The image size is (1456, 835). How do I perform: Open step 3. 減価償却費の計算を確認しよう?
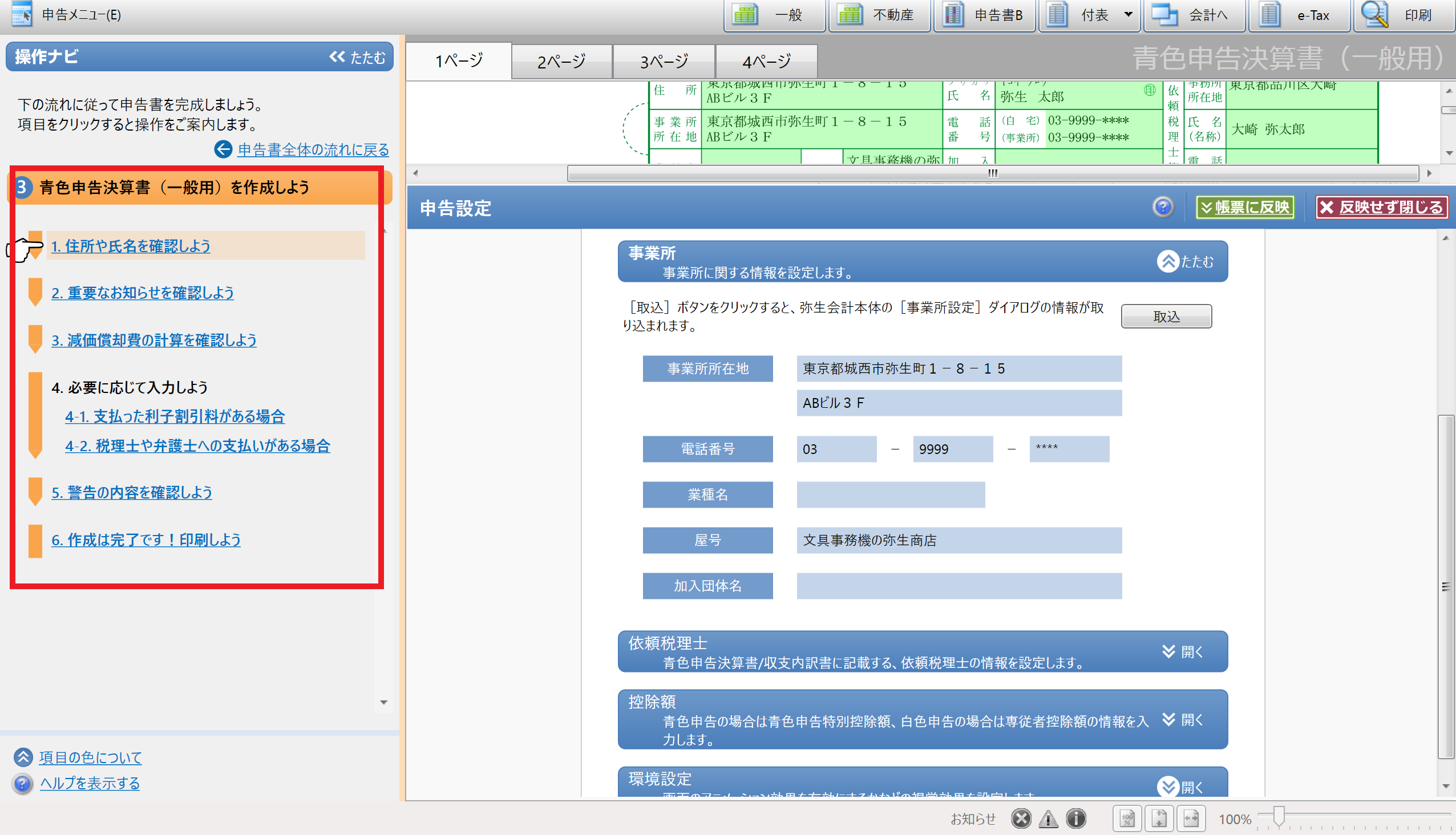pyautogui.click(x=153, y=340)
